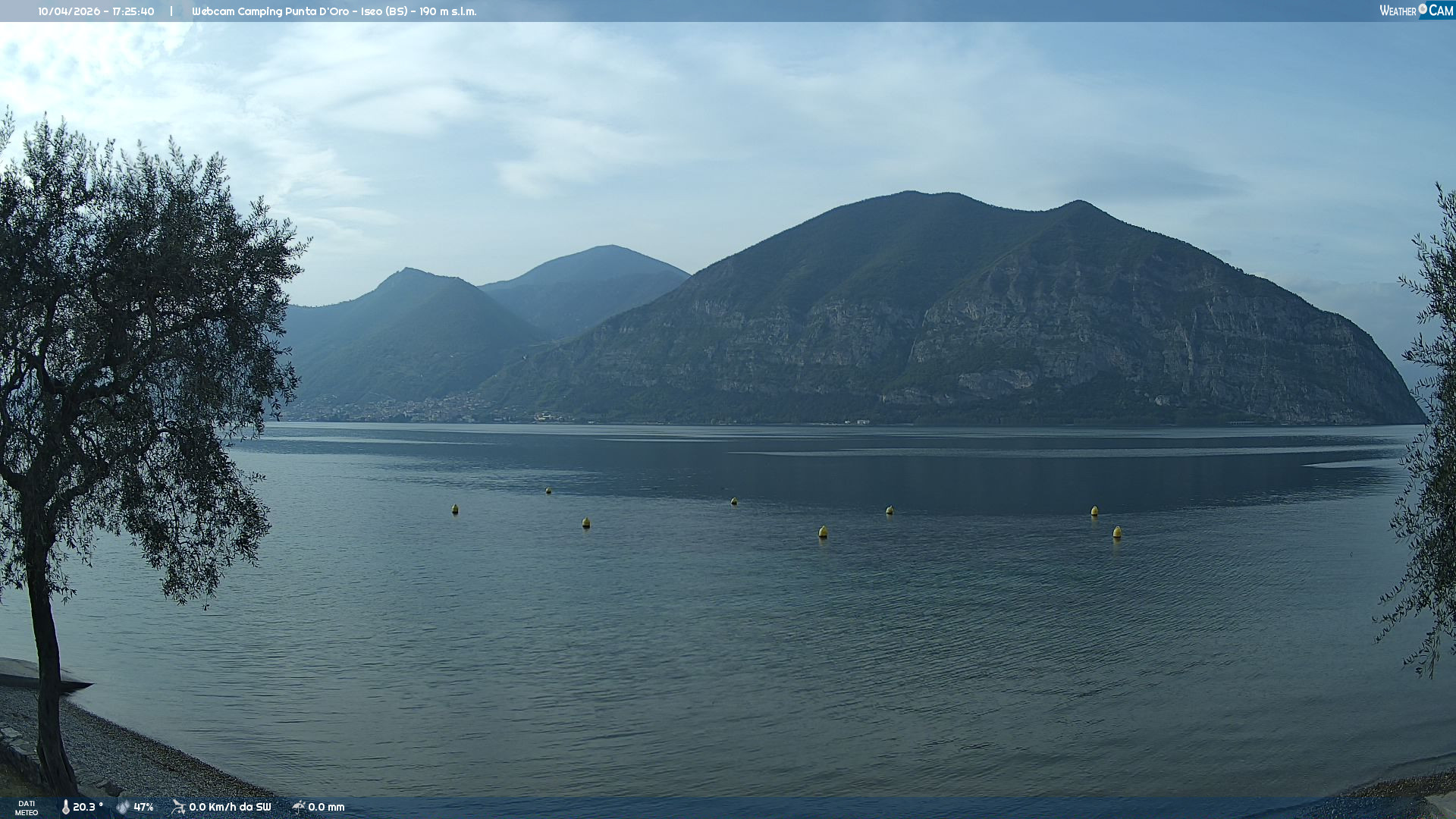Click the rainfall umbrella icon
This screenshot has height=819, width=1456.
click(299, 807)
